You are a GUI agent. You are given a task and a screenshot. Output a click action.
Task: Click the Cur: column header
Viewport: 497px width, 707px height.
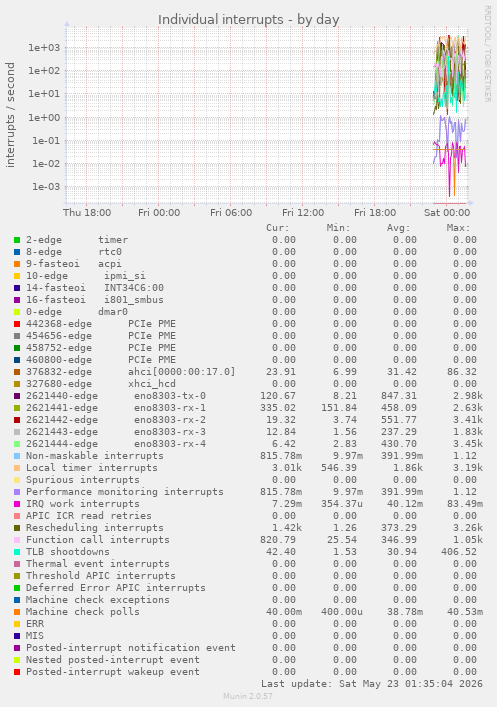click(x=277, y=228)
